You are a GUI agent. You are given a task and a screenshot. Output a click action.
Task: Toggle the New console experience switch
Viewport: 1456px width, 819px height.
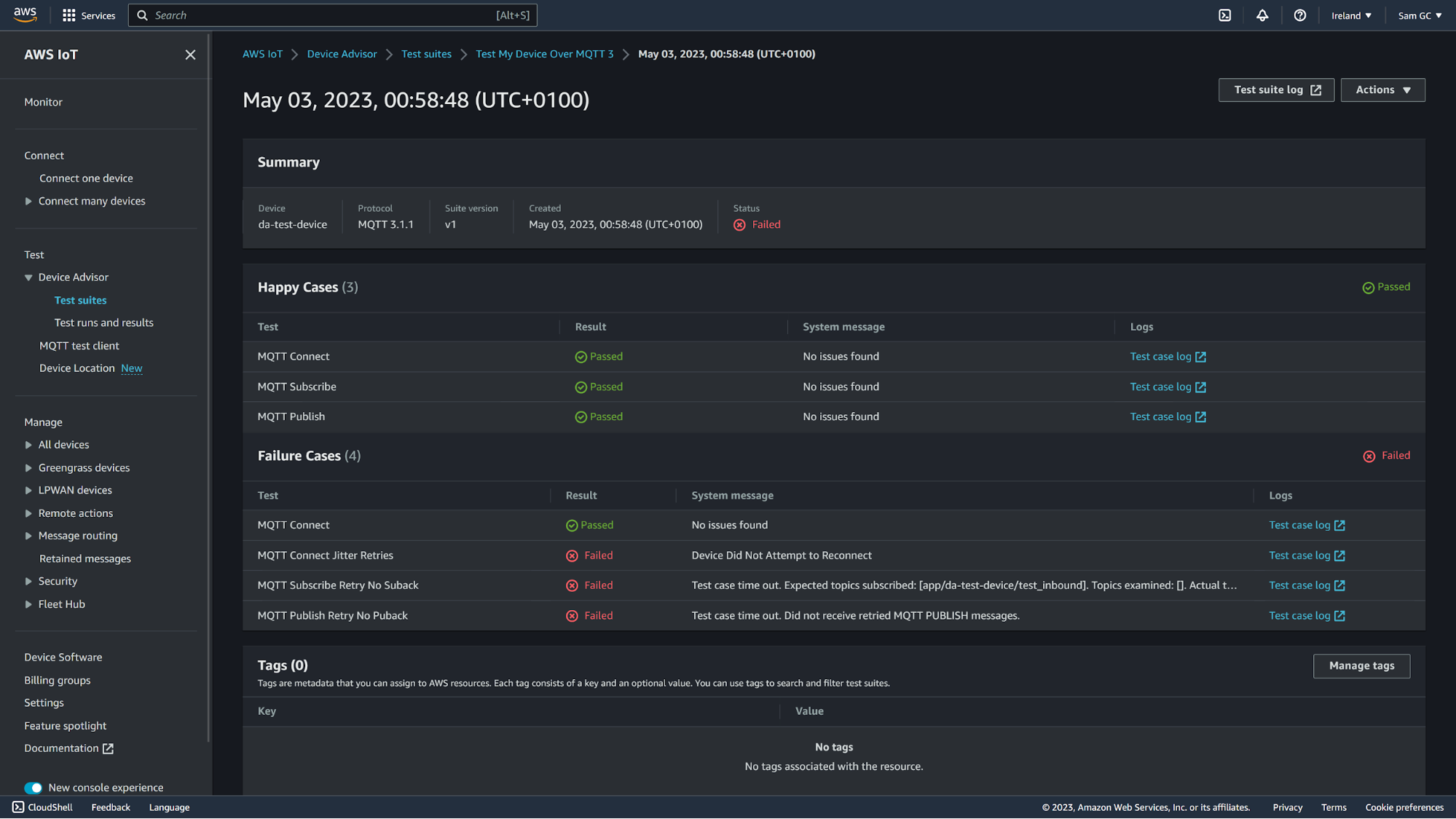point(33,788)
